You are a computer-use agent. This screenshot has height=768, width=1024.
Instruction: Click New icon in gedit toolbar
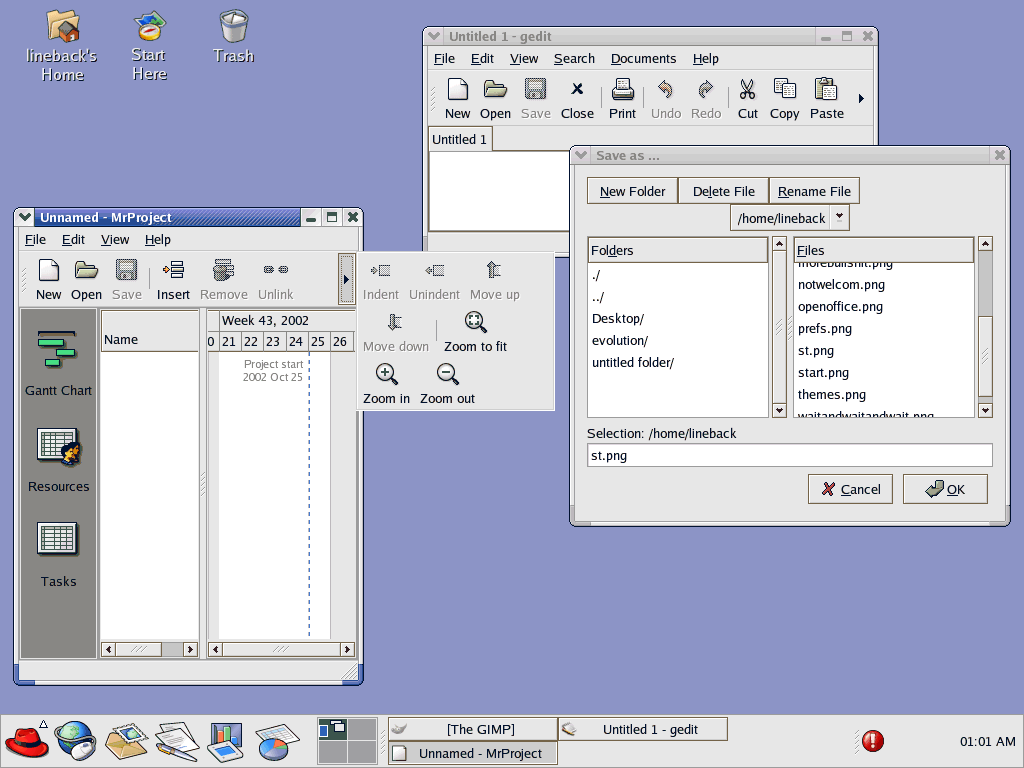coord(457,89)
